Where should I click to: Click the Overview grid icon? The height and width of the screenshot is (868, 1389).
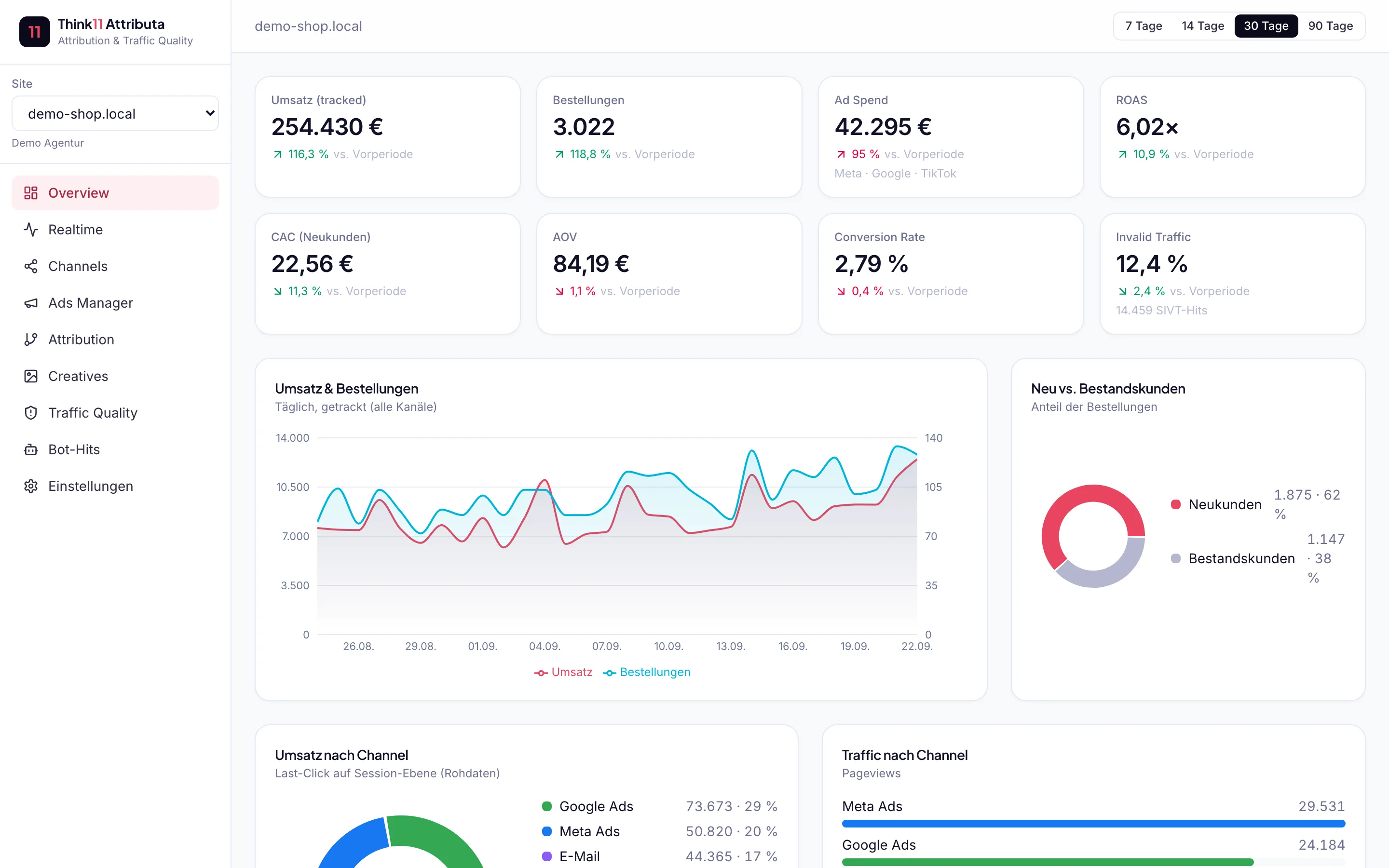point(31,193)
